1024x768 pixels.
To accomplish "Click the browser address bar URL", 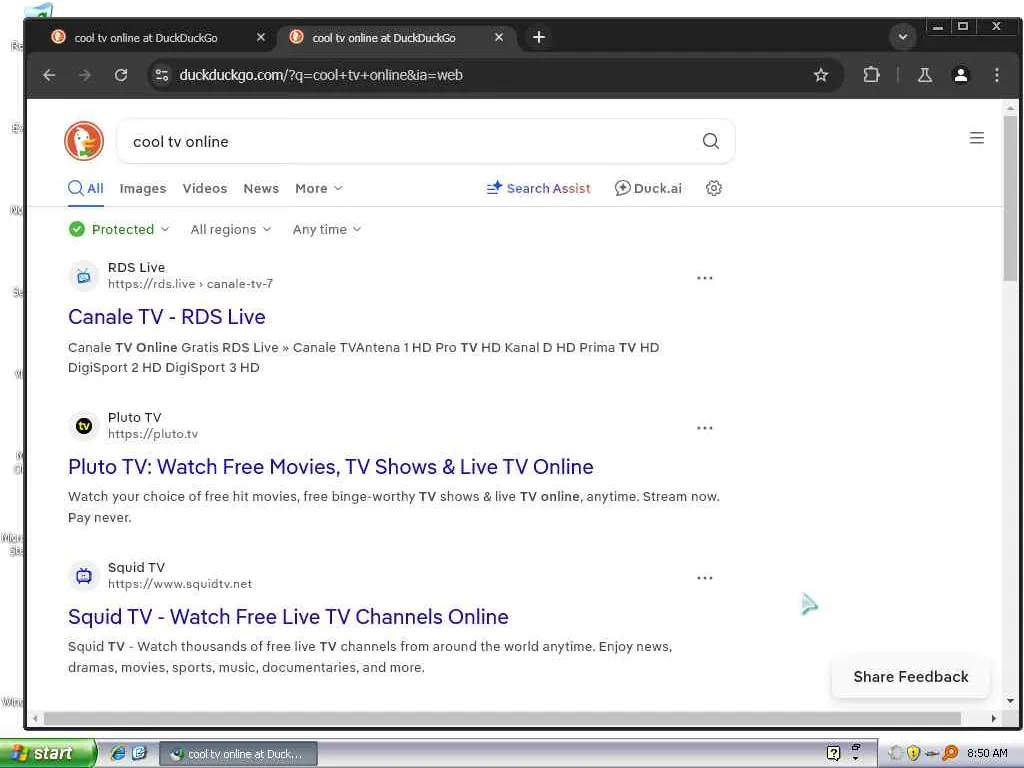I will tap(321, 75).
